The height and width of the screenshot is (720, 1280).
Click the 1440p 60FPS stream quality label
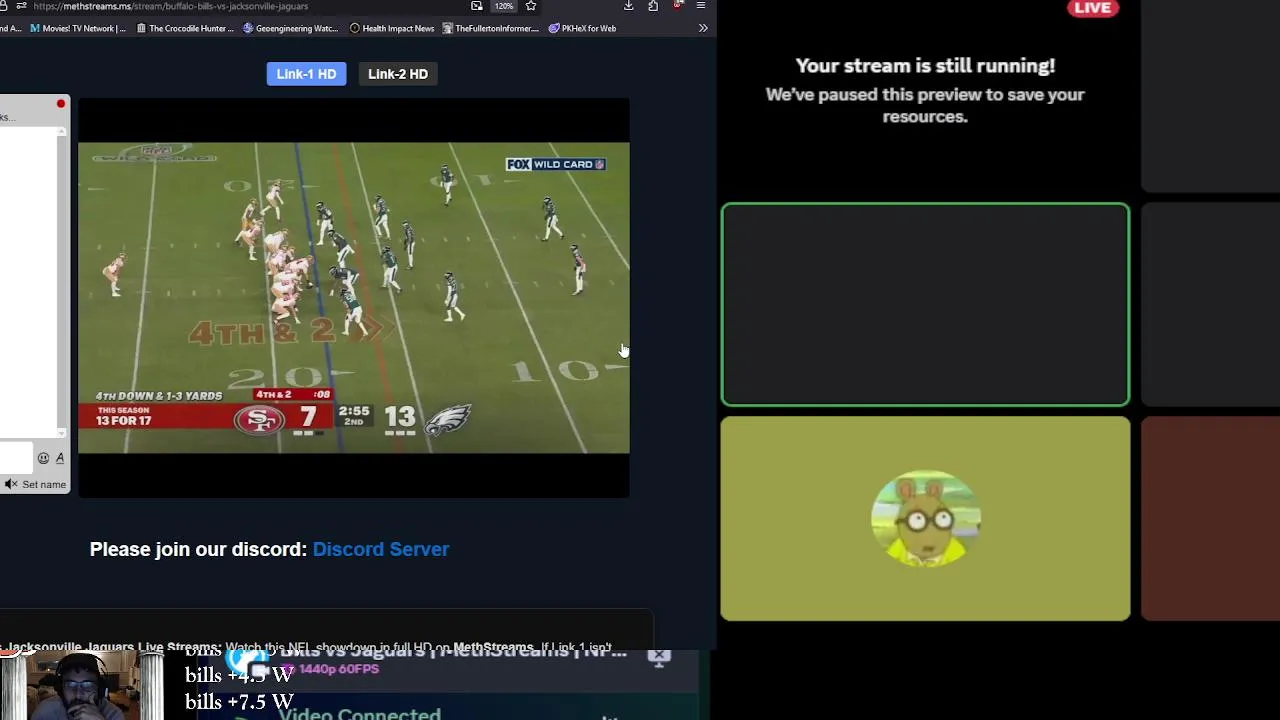pyautogui.click(x=339, y=669)
